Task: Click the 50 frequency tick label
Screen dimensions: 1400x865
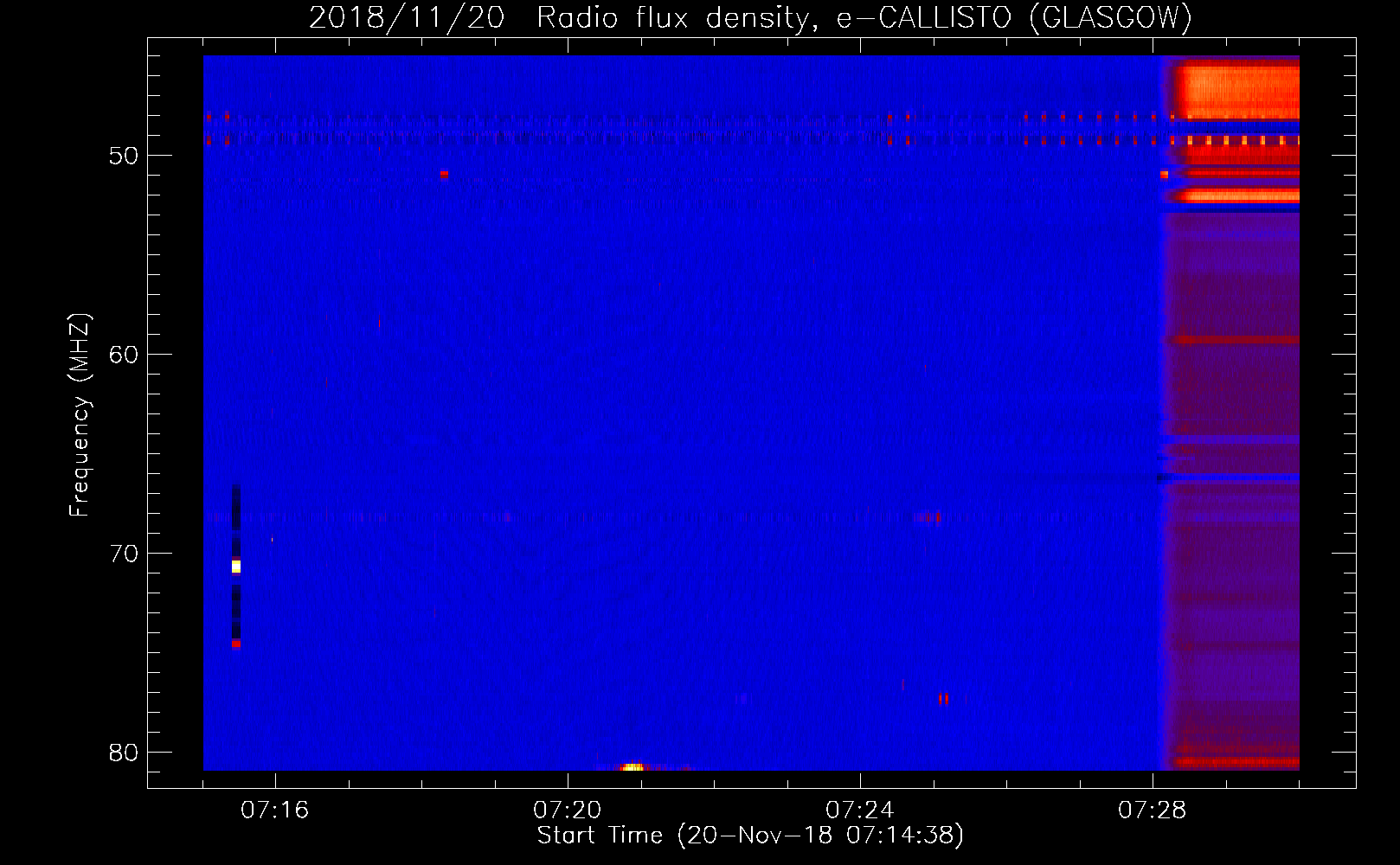Action: click(124, 156)
